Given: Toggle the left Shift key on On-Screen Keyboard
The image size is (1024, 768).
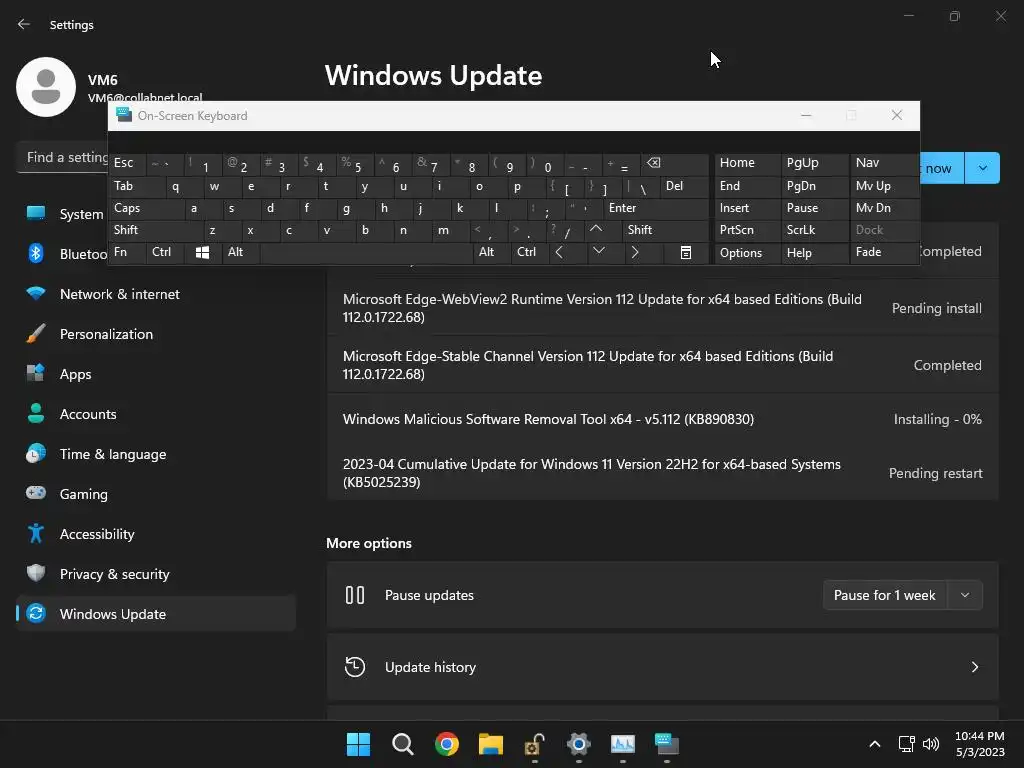Looking at the screenshot, I should pos(155,230).
